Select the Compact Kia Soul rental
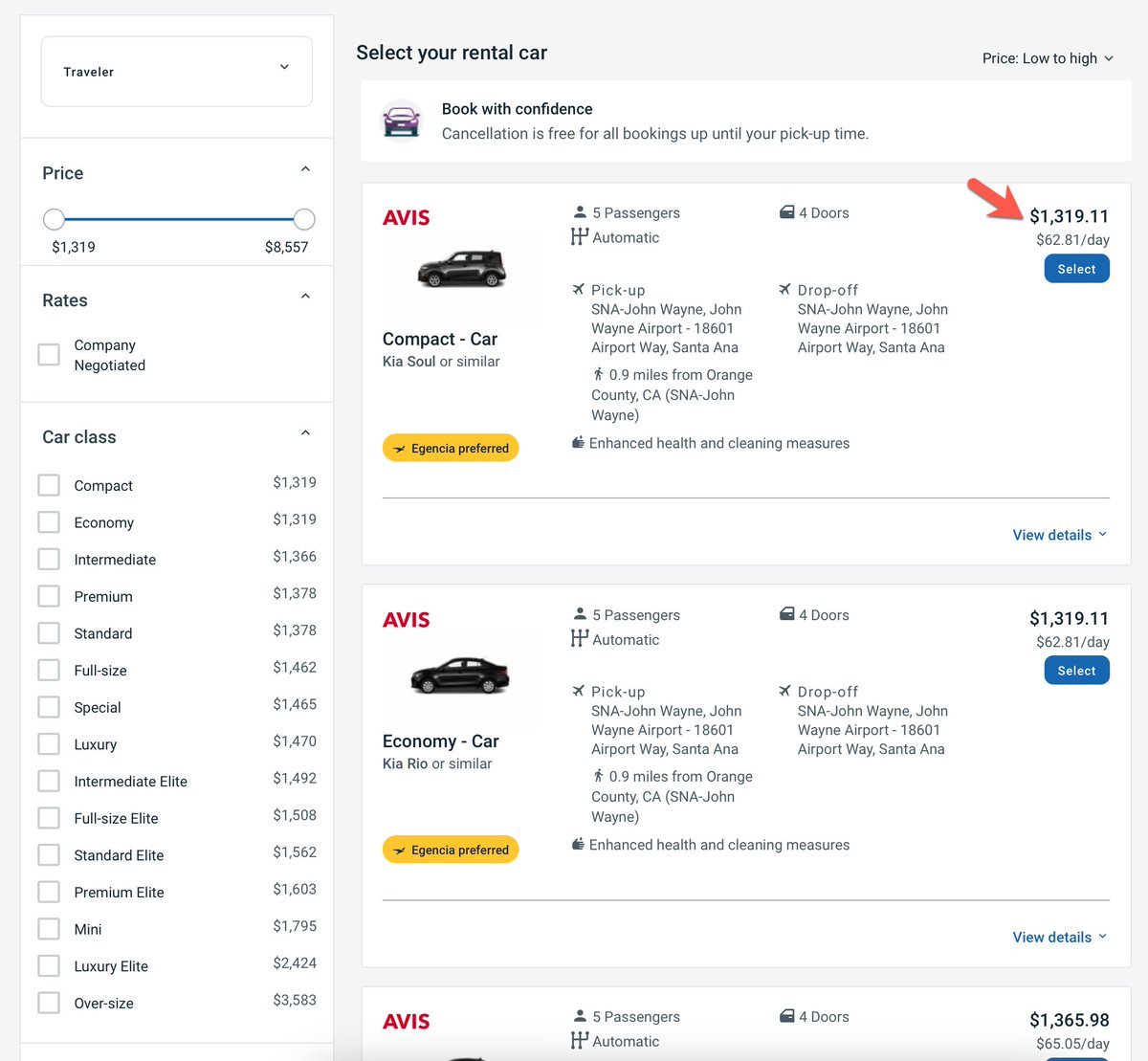Viewport: 1148px width, 1061px height. pos(1076,269)
